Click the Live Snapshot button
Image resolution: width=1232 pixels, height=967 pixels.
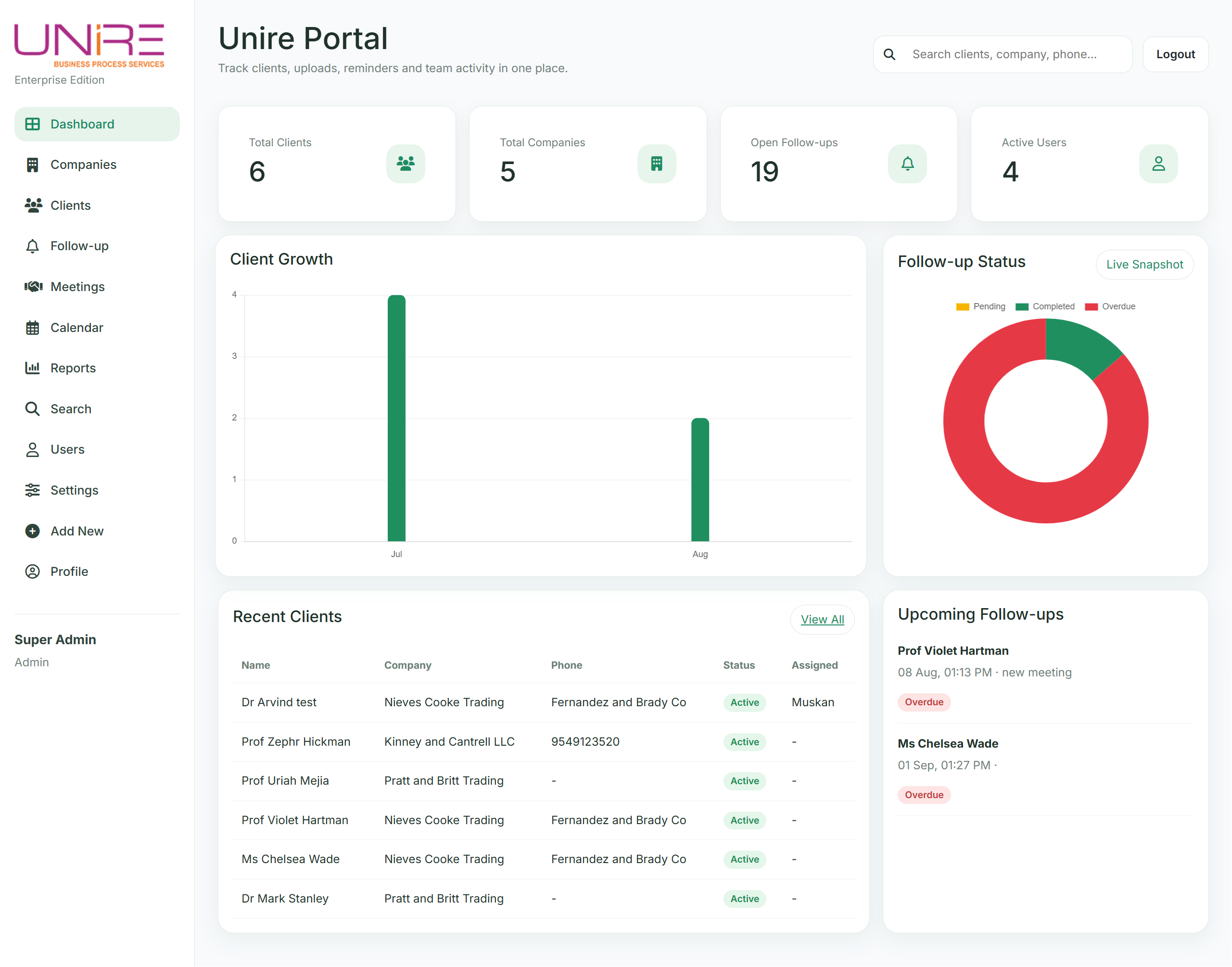pos(1144,265)
